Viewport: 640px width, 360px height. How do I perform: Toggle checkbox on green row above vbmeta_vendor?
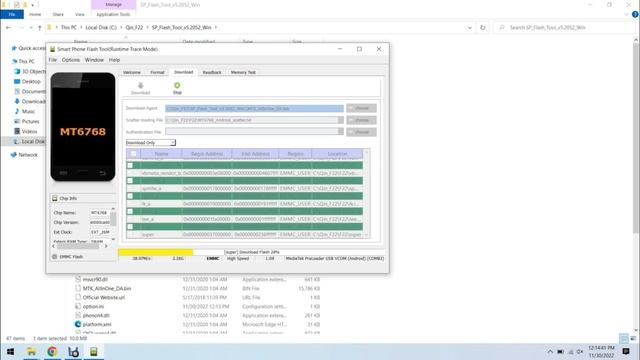click(x=130, y=165)
